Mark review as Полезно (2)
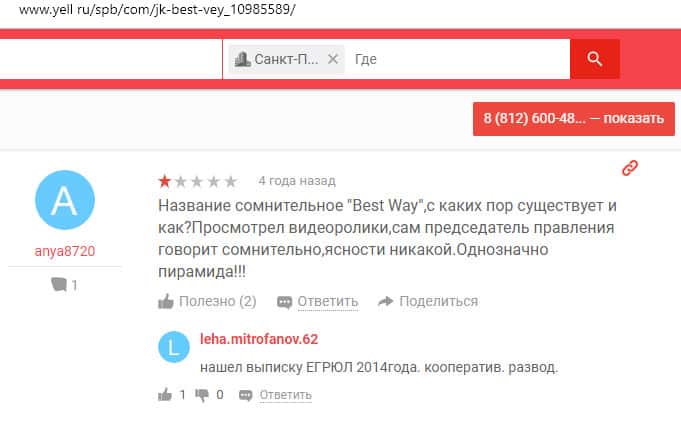 207,301
